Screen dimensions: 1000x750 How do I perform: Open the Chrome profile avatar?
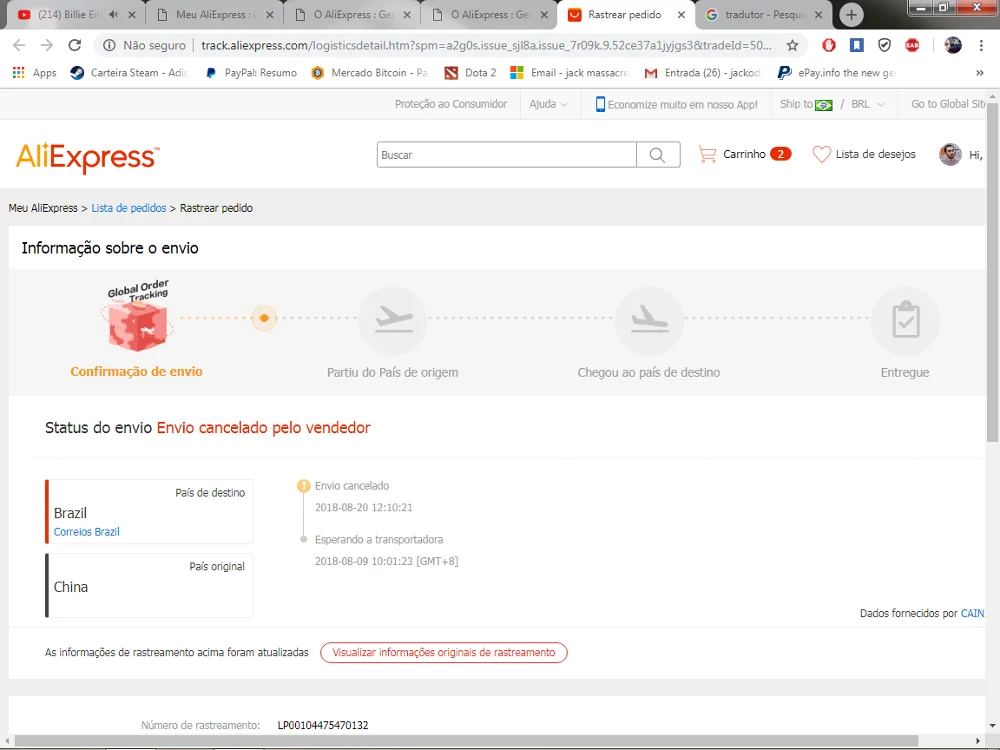[x=953, y=45]
